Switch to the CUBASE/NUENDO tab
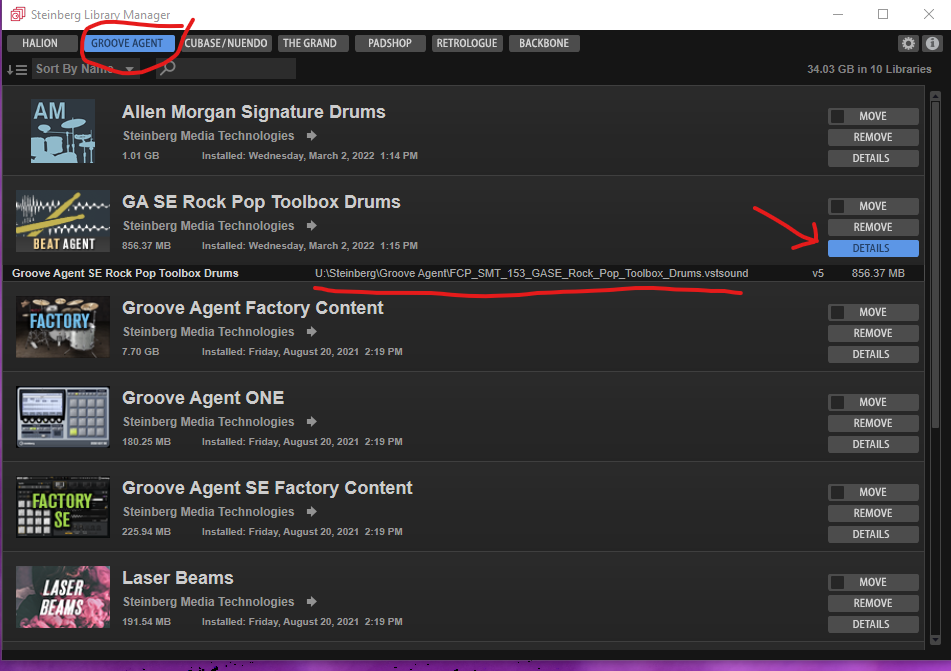Viewport: 951px width, 671px height. click(x=226, y=43)
